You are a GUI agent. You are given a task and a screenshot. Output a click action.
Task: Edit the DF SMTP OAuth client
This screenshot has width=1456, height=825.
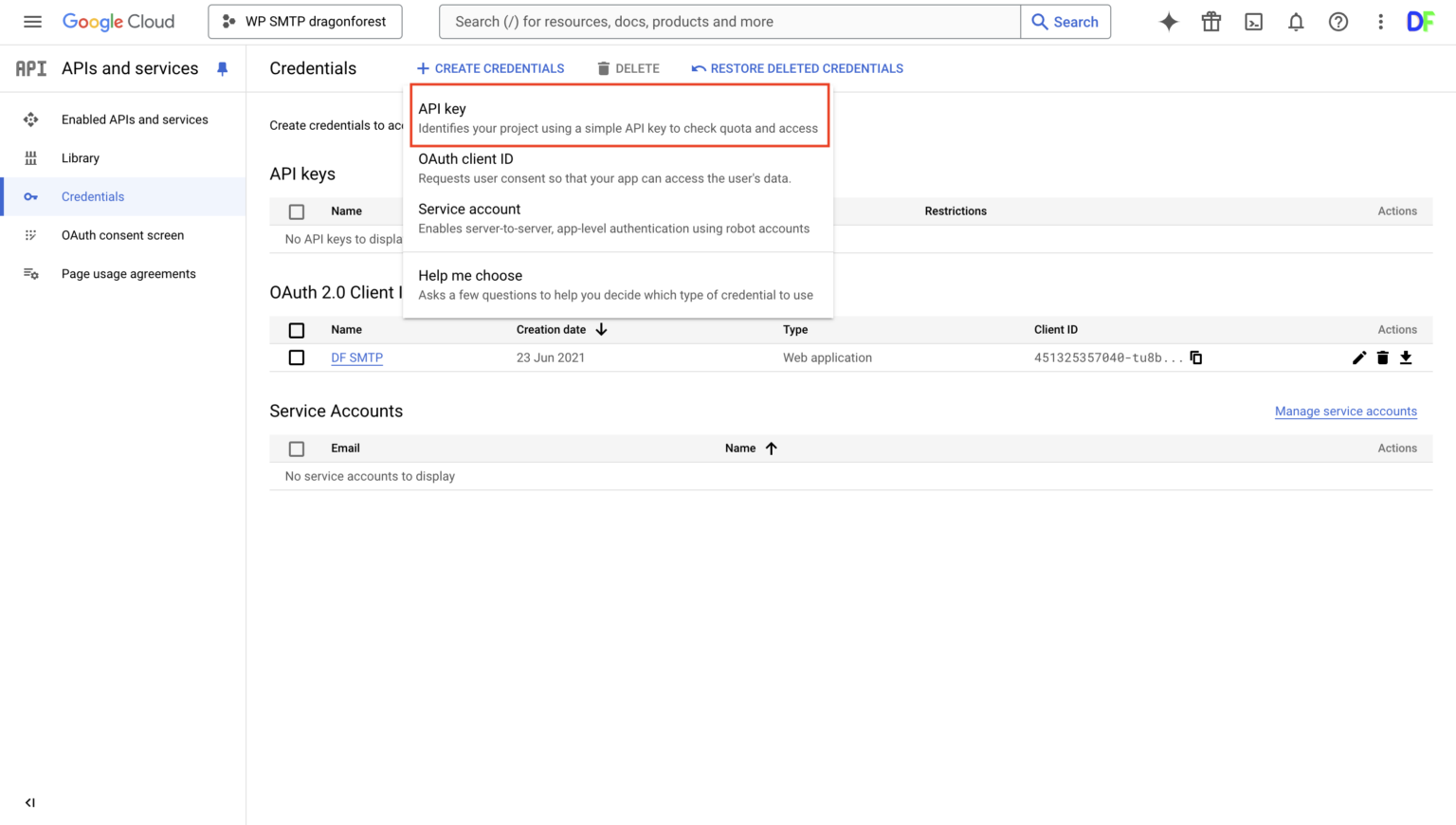click(1359, 357)
